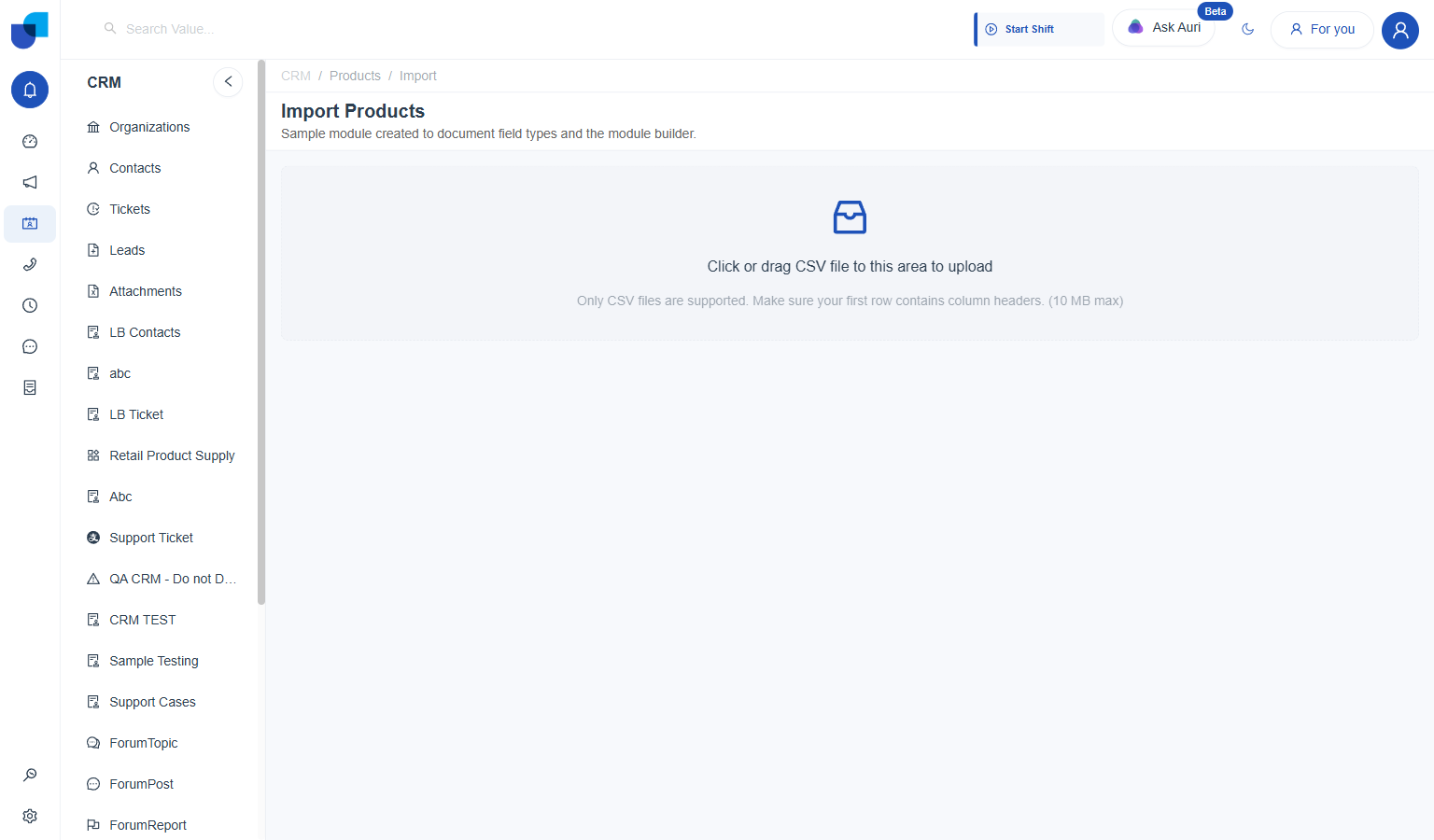1434x840 pixels.
Task: Open the user profile avatar
Action: click(x=1400, y=30)
